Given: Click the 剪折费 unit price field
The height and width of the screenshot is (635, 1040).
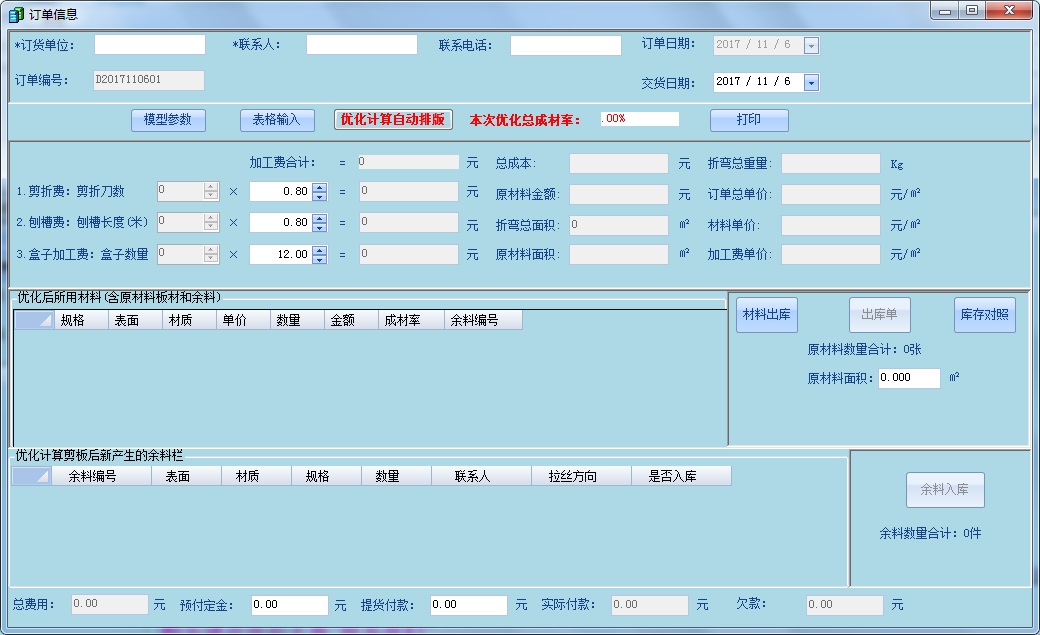Looking at the screenshot, I should (281, 192).
